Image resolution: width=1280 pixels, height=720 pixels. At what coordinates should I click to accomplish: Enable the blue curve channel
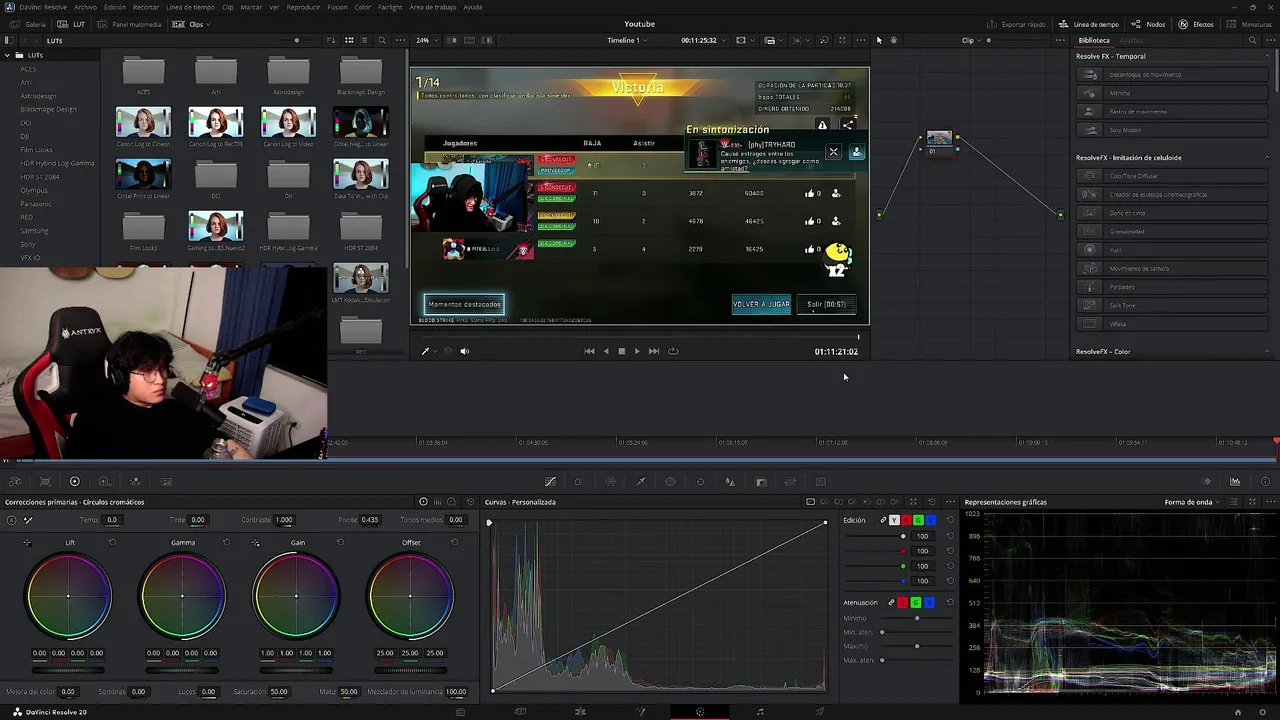(930, 520)
